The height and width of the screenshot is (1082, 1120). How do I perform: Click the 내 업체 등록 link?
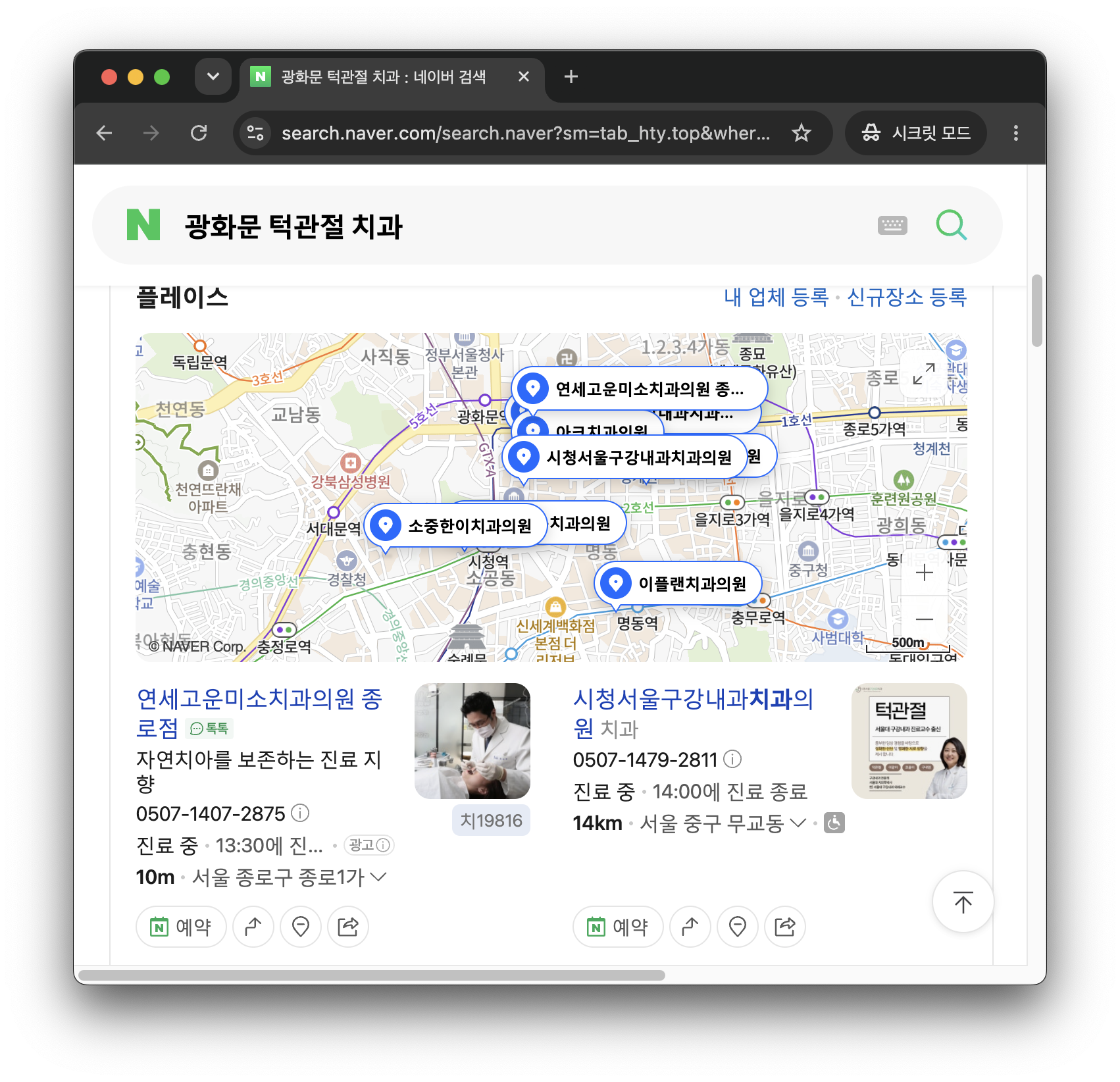[776, 297]
